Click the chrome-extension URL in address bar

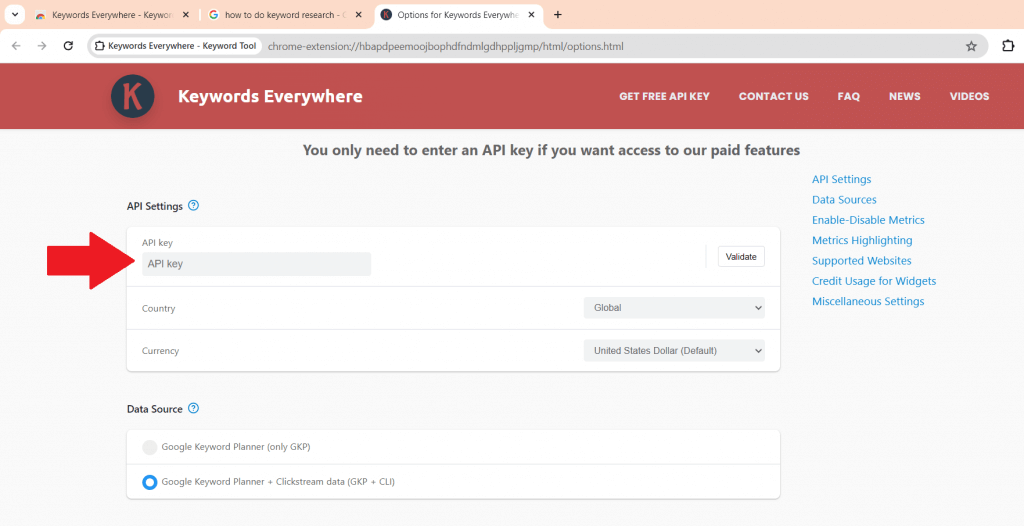pyautogui.click(x=445, y=46)
